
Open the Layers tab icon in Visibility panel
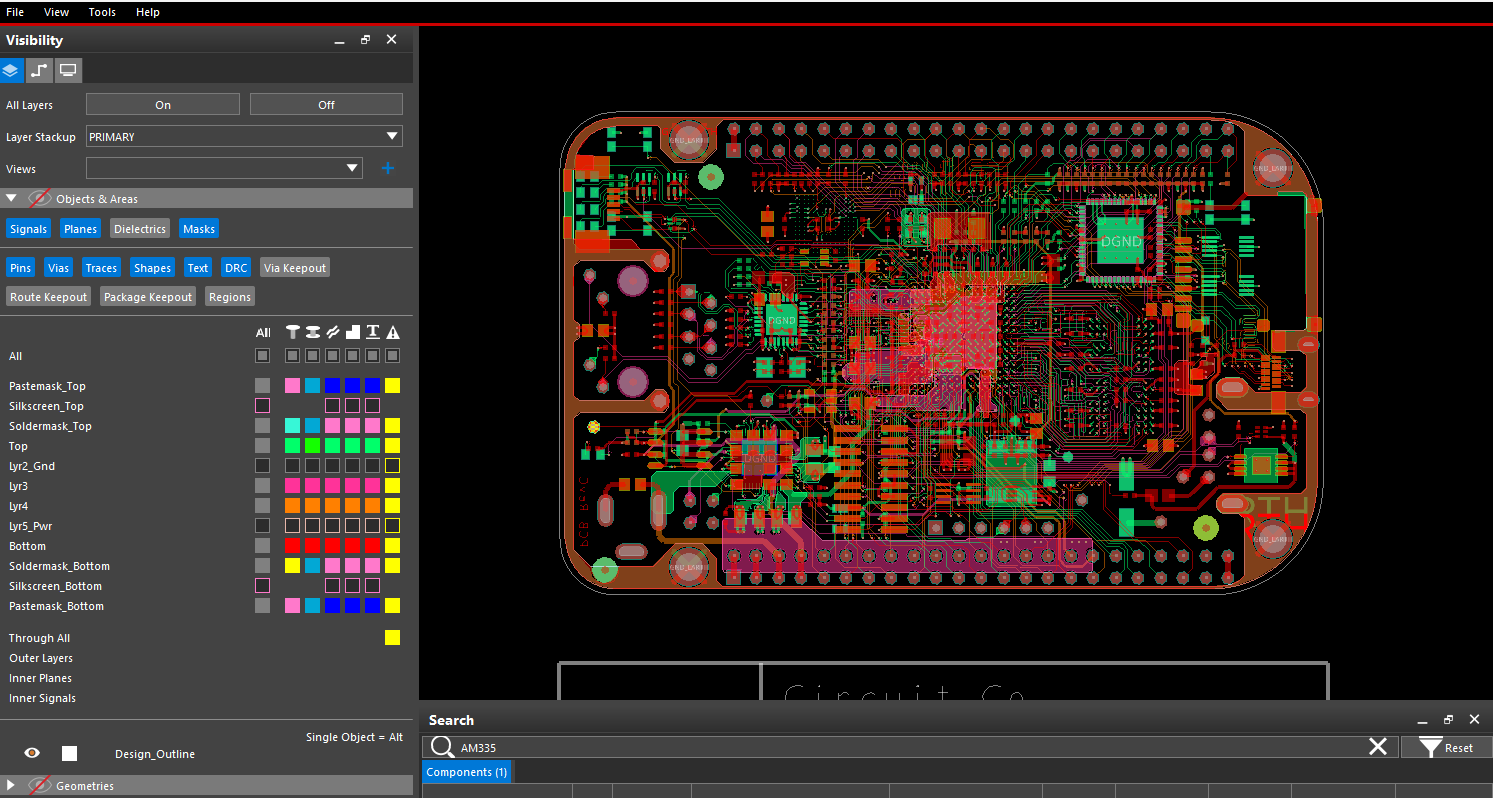[x=10, y=70]
